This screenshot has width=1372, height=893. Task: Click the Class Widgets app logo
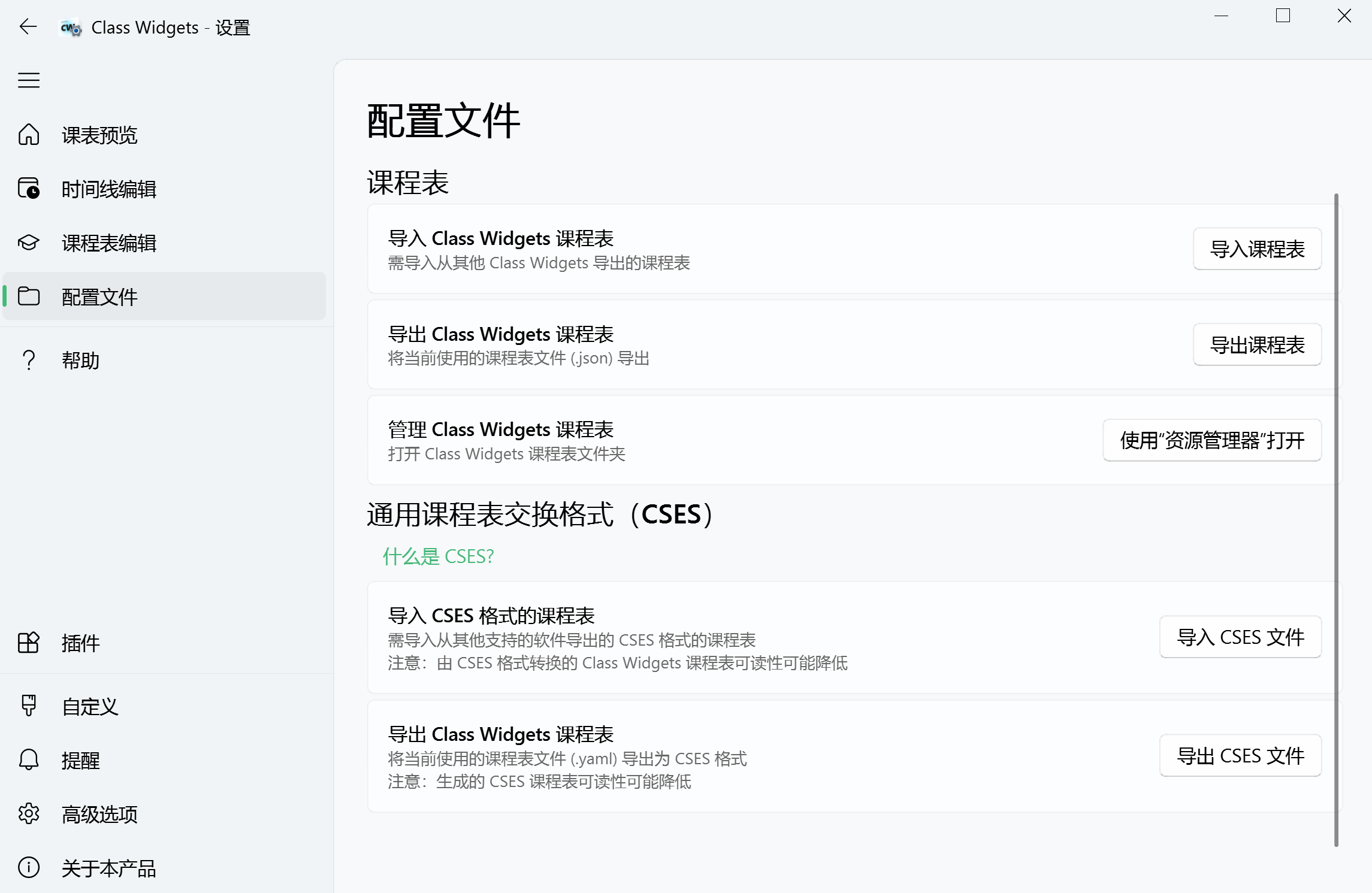coord(71,28)
